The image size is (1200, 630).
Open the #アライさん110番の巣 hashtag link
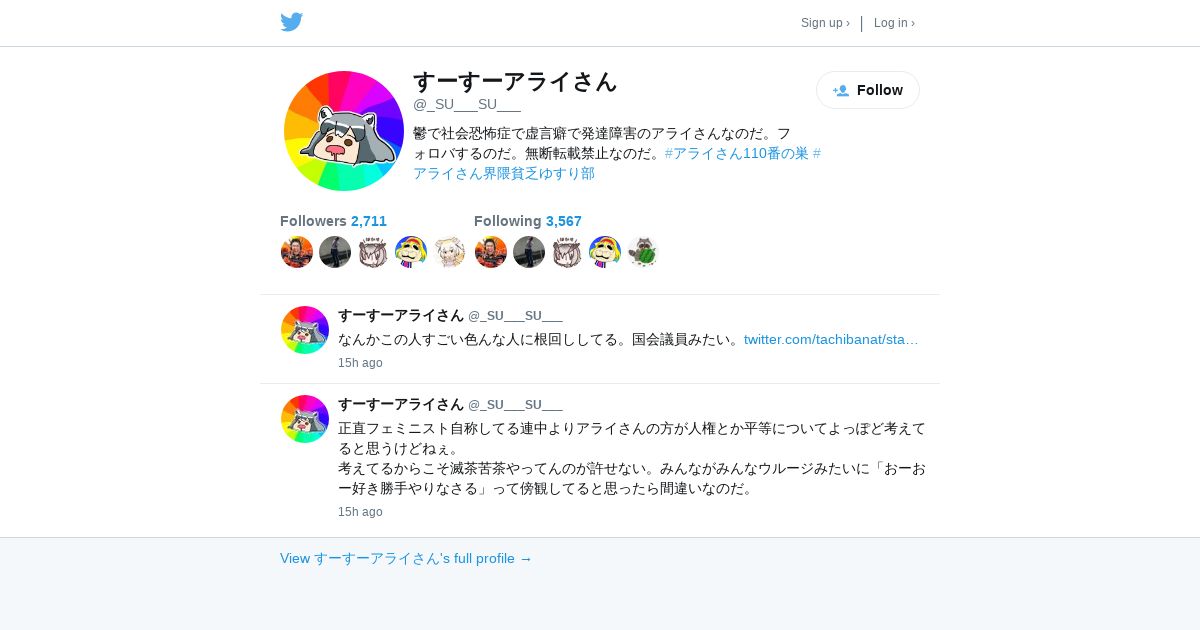[736, 153]
